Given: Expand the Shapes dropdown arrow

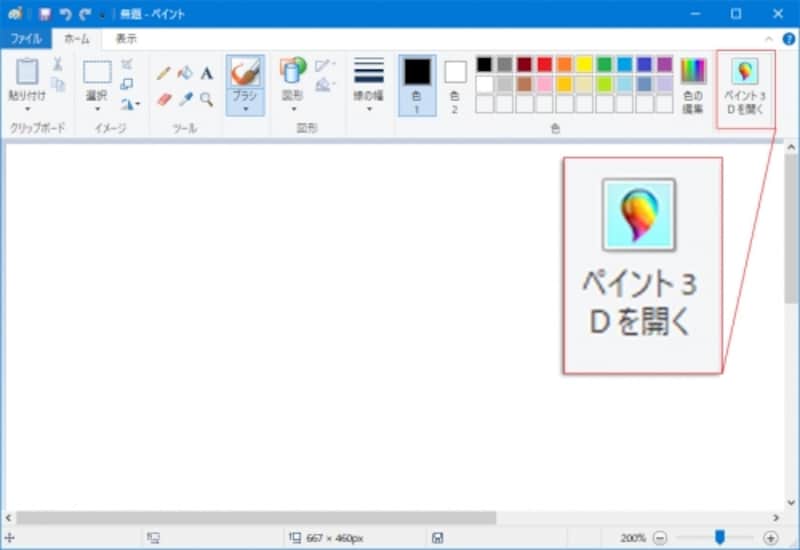Looking at the screenshot, I should pyautogui.click(x=293, y=109).
